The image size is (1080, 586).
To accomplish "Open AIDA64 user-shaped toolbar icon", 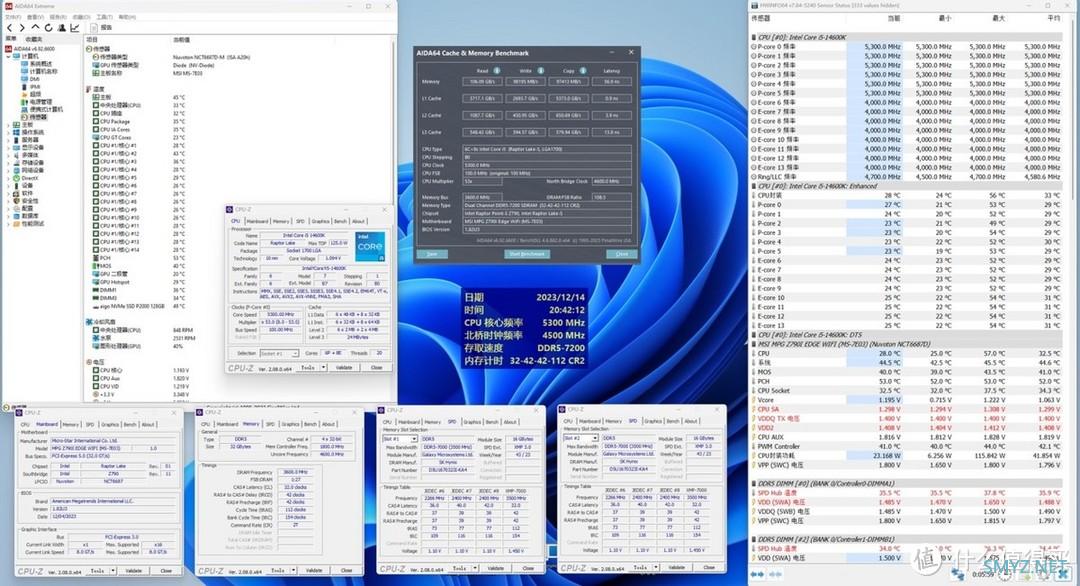I will [62, 28].
